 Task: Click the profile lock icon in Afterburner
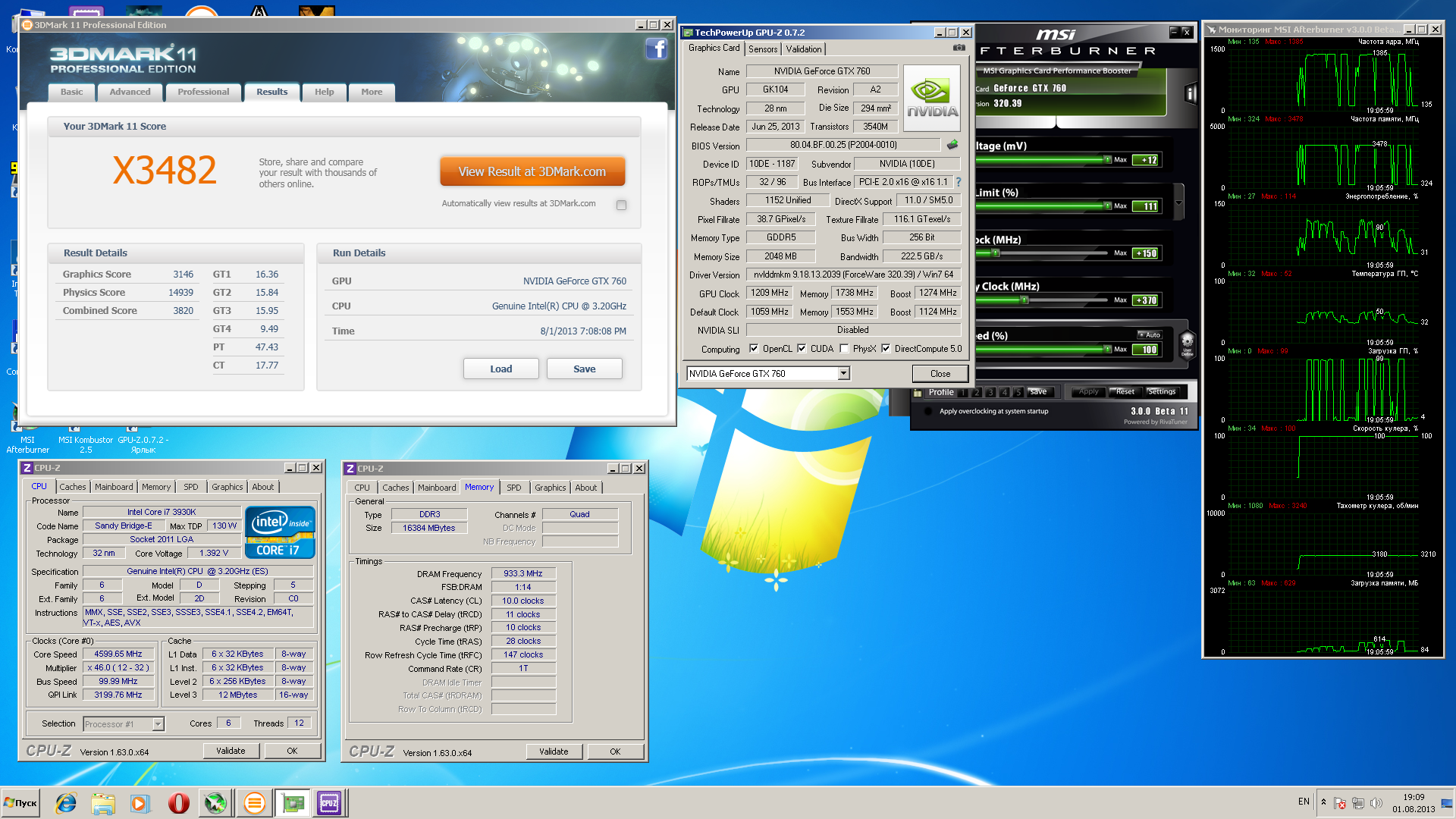[918, 392]
